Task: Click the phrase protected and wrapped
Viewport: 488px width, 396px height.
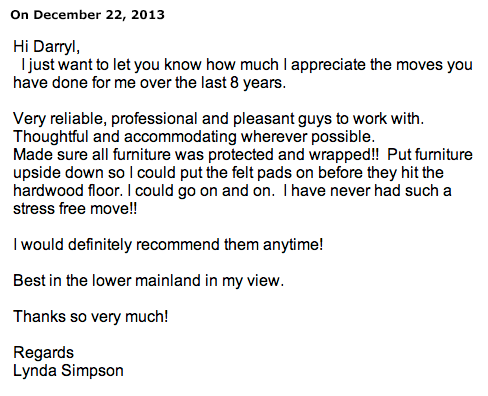Action: pos(289,155)
